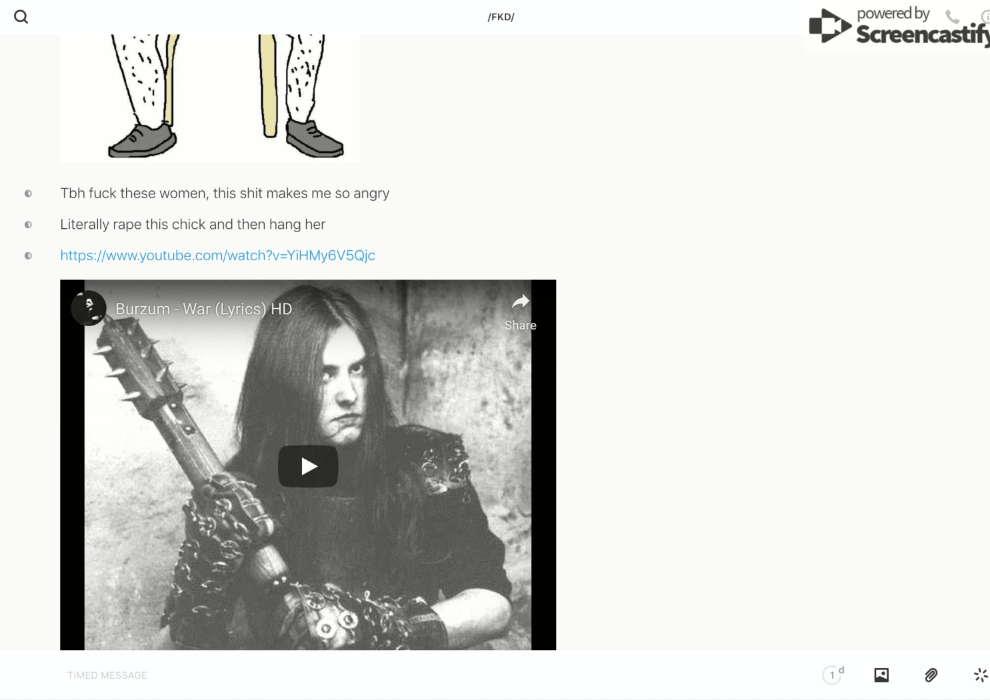Open the youtube.com/watch link message

pos(217,255)
